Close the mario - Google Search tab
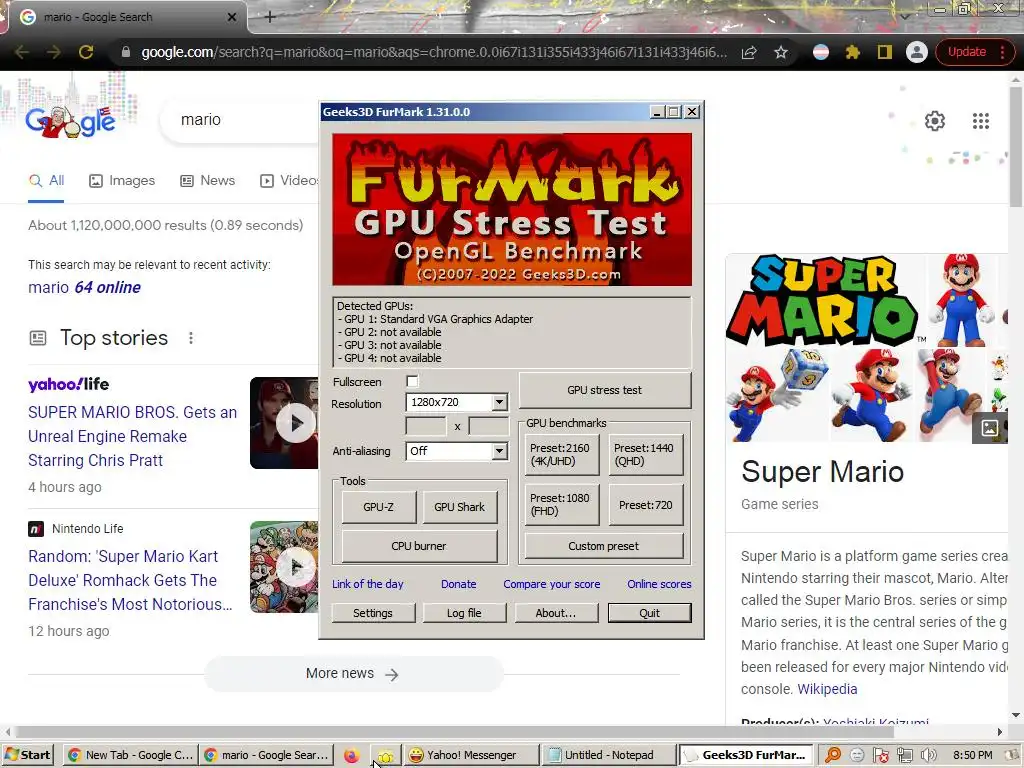Viewport: 1024px width, 768px height. pos(231,17)
